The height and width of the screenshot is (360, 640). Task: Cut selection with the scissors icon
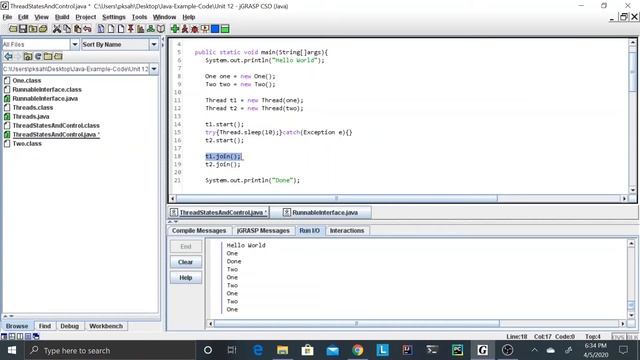(x=57, y=29)
